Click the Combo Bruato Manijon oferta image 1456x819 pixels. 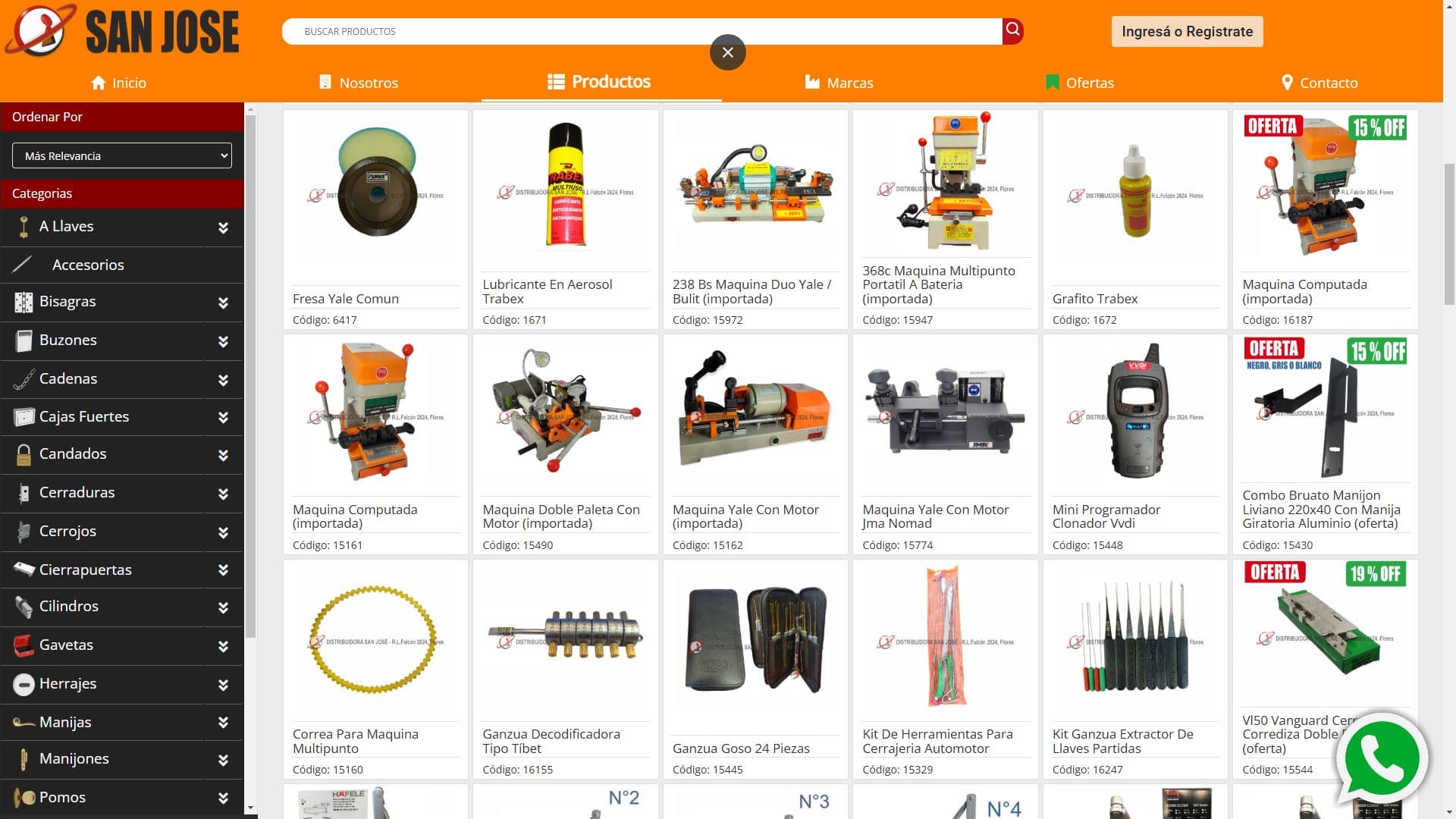(1325, 407)
